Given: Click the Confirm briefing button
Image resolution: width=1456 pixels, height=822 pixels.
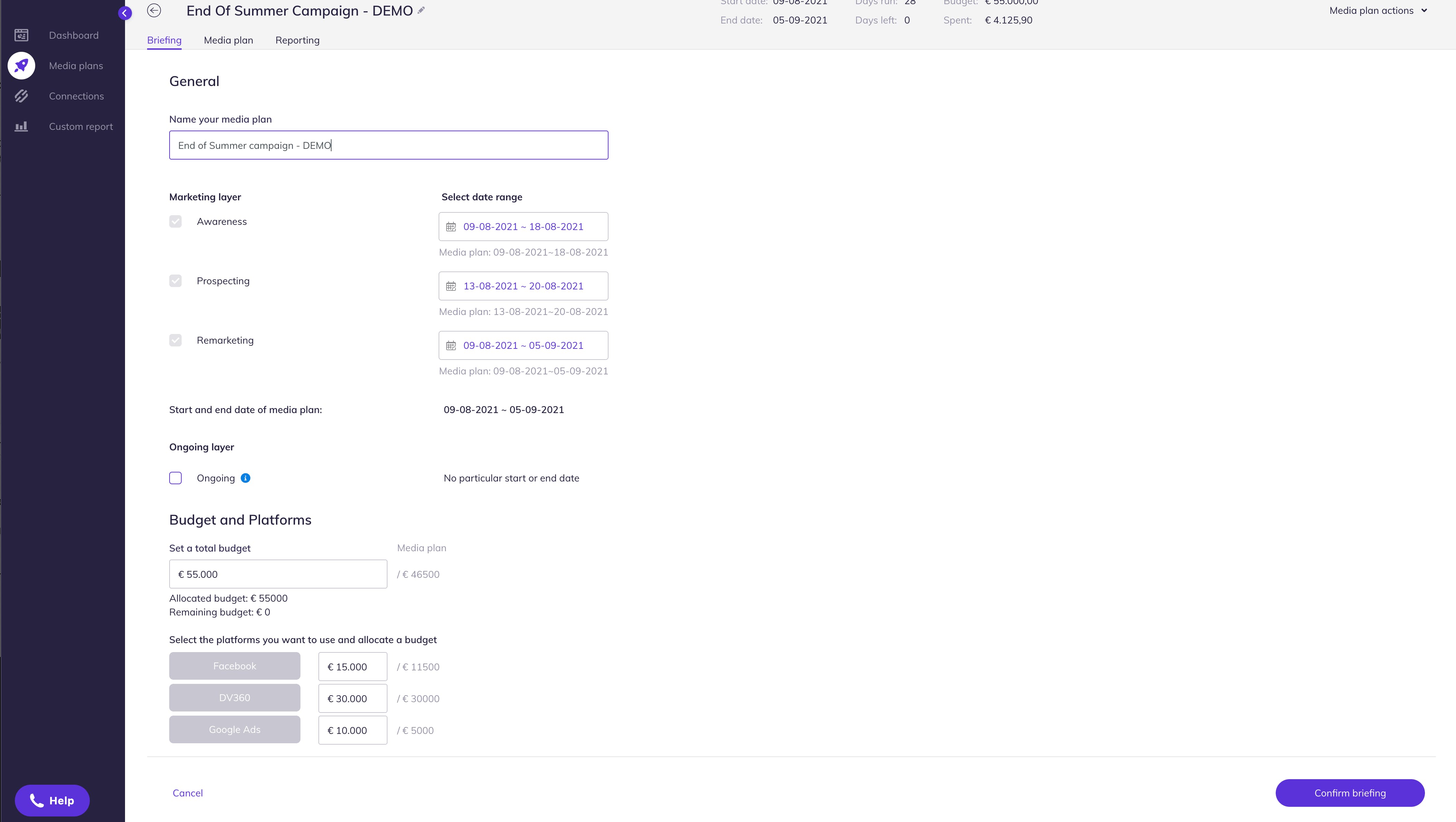Looking at the screenshot, I should point(1349,793).
